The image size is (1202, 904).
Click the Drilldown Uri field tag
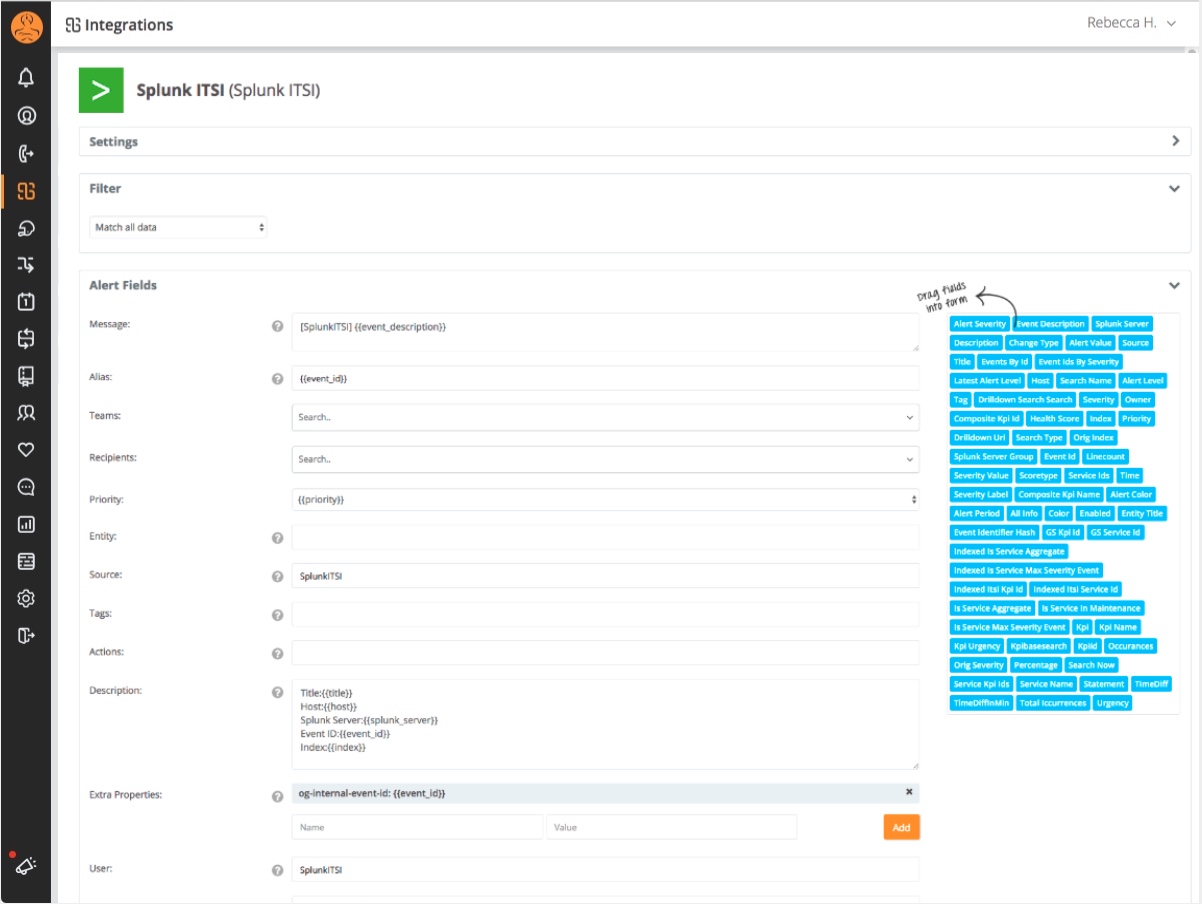tap(980, 438)
